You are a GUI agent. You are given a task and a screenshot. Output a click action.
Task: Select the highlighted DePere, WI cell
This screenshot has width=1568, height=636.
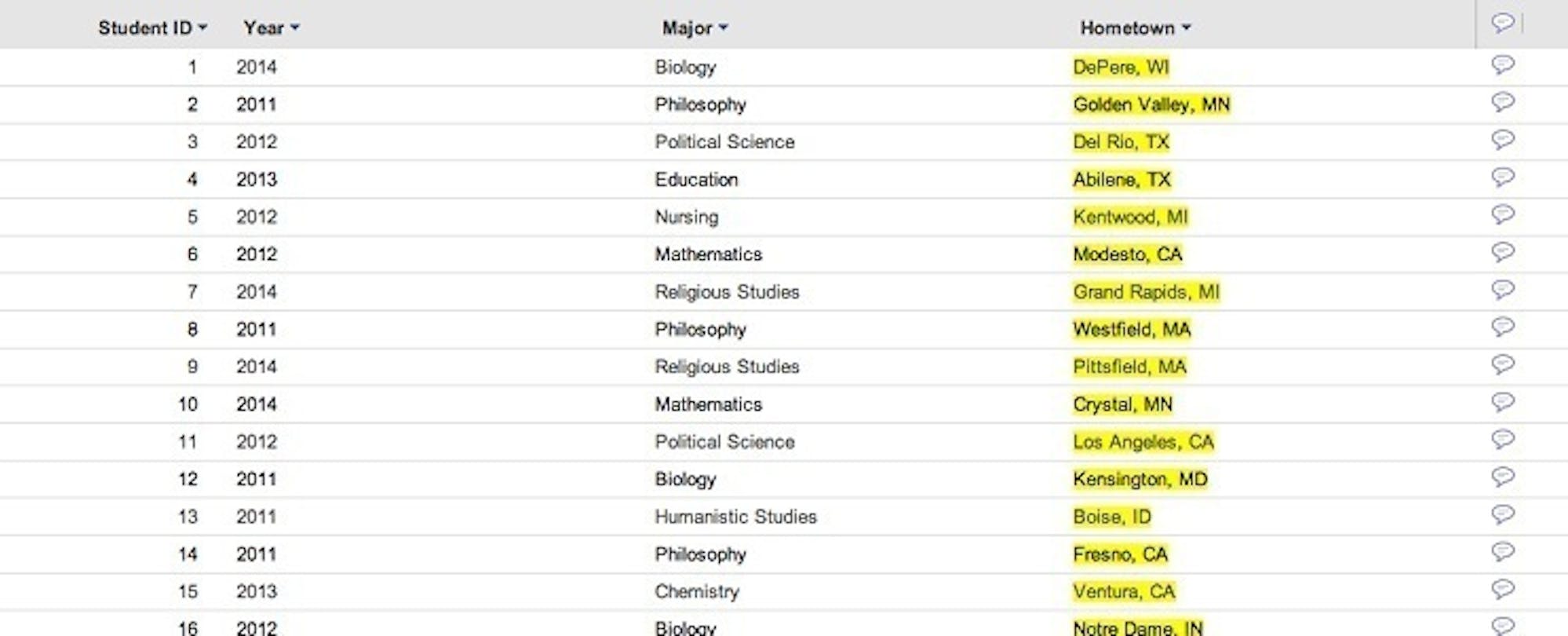point(1121,68)
